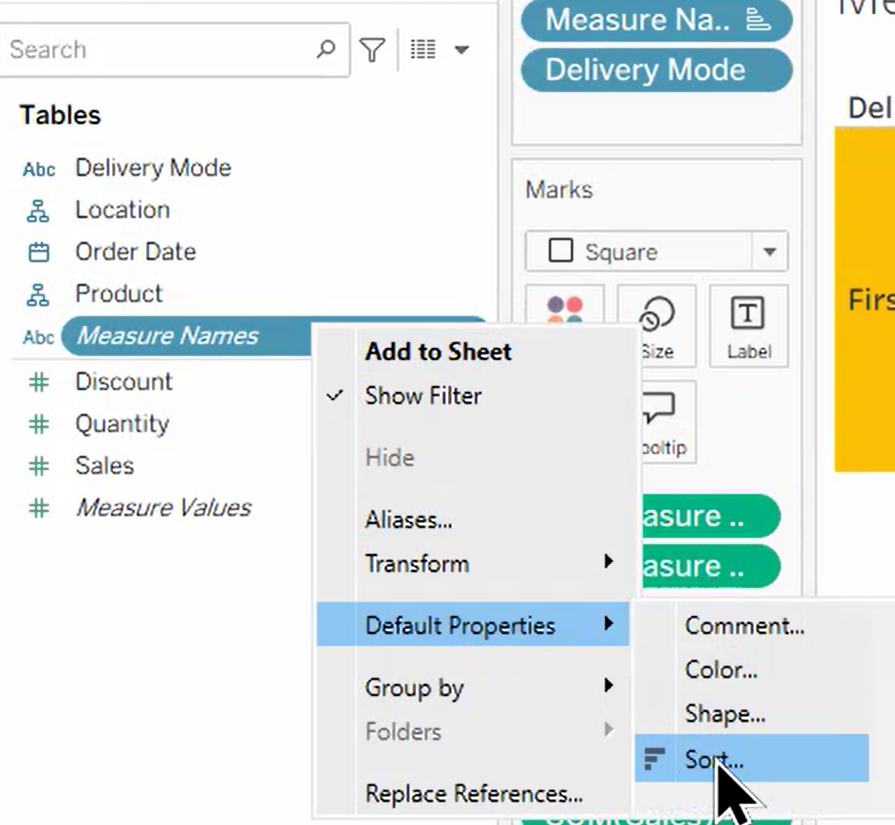The width and height of the screenshot is (895, 825).
Task: Click the Transform submenu arrow
Action: [609, 562]
